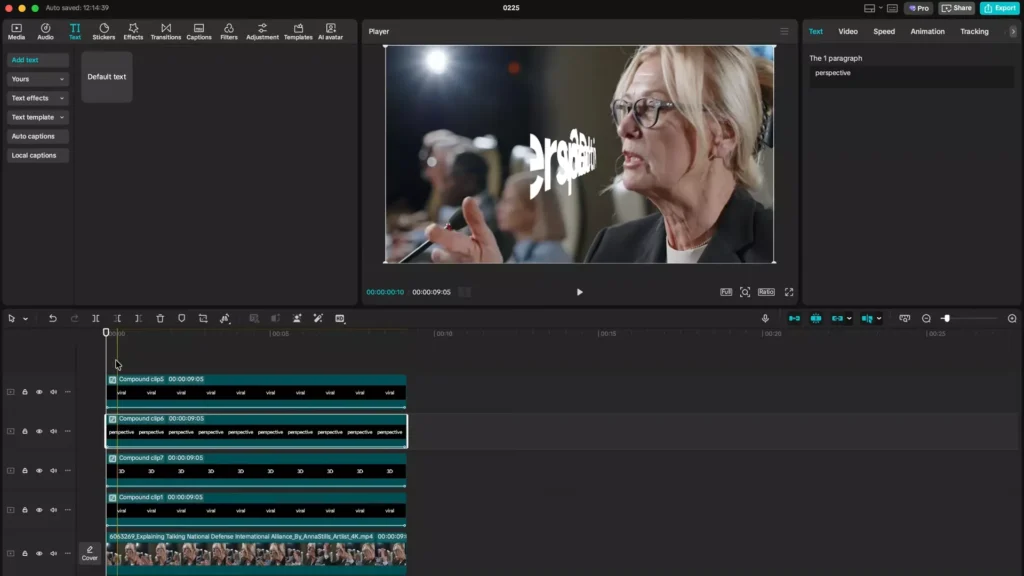
Task: Open the Filters panel
Action: point(228,30)
